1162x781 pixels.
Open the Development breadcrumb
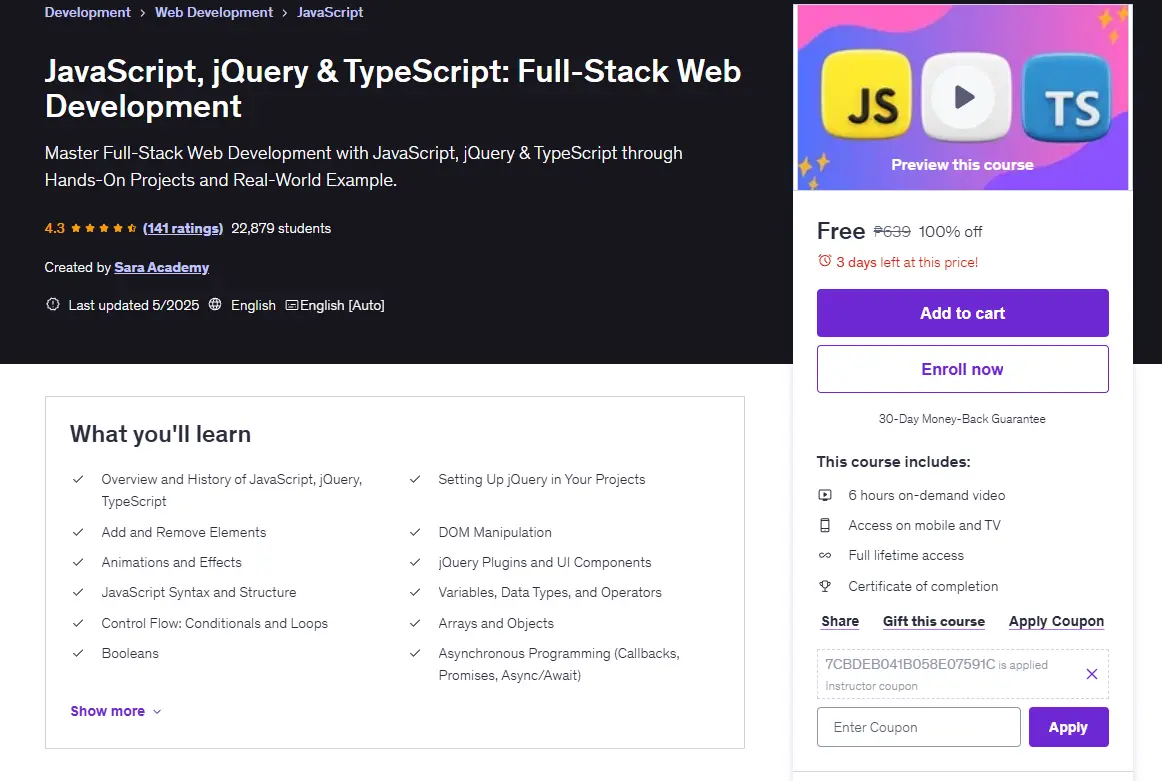[x=87, y=13]
